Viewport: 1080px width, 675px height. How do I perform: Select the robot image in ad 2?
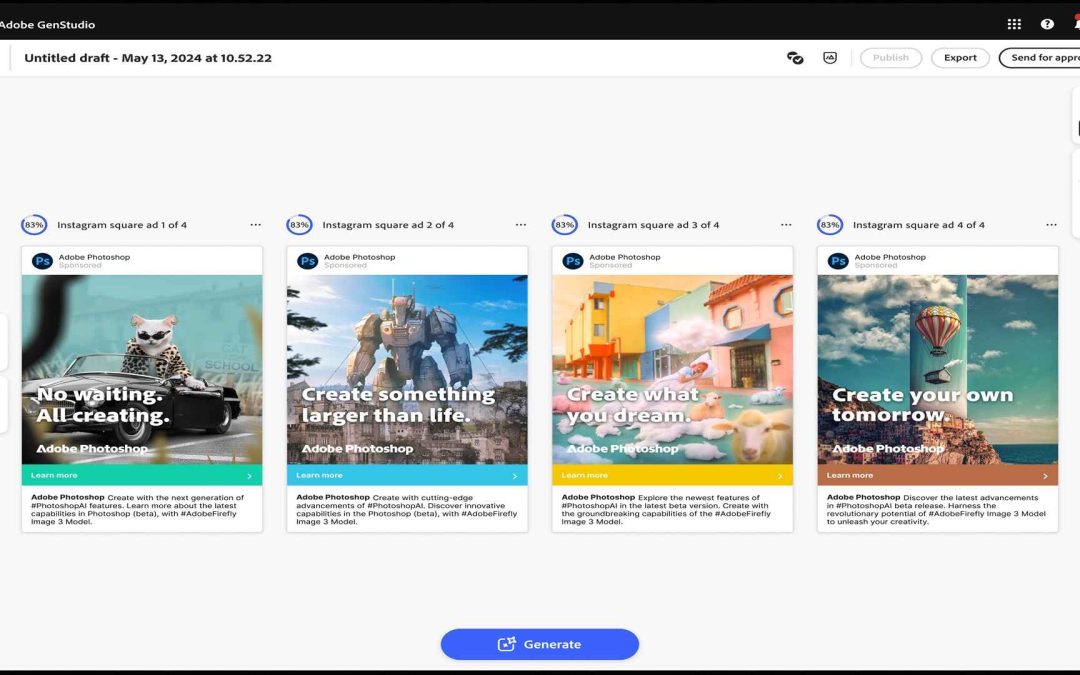[x=407, y=340]
